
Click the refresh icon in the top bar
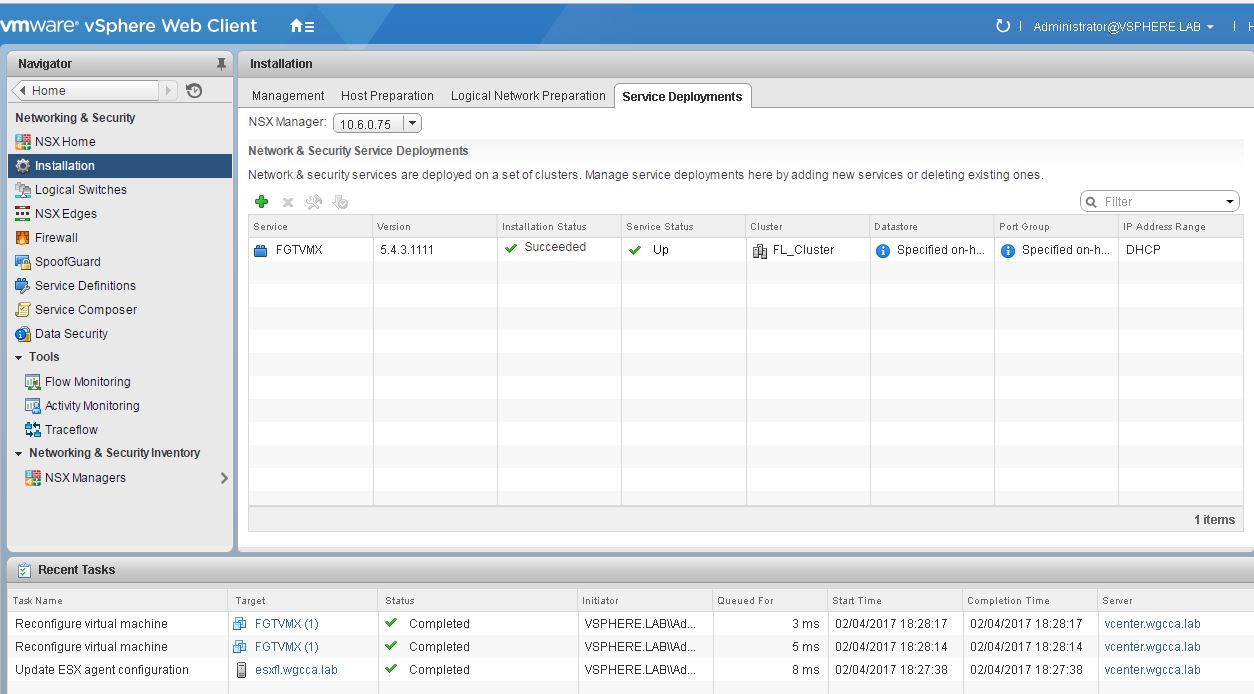[x=1003, y=26]
